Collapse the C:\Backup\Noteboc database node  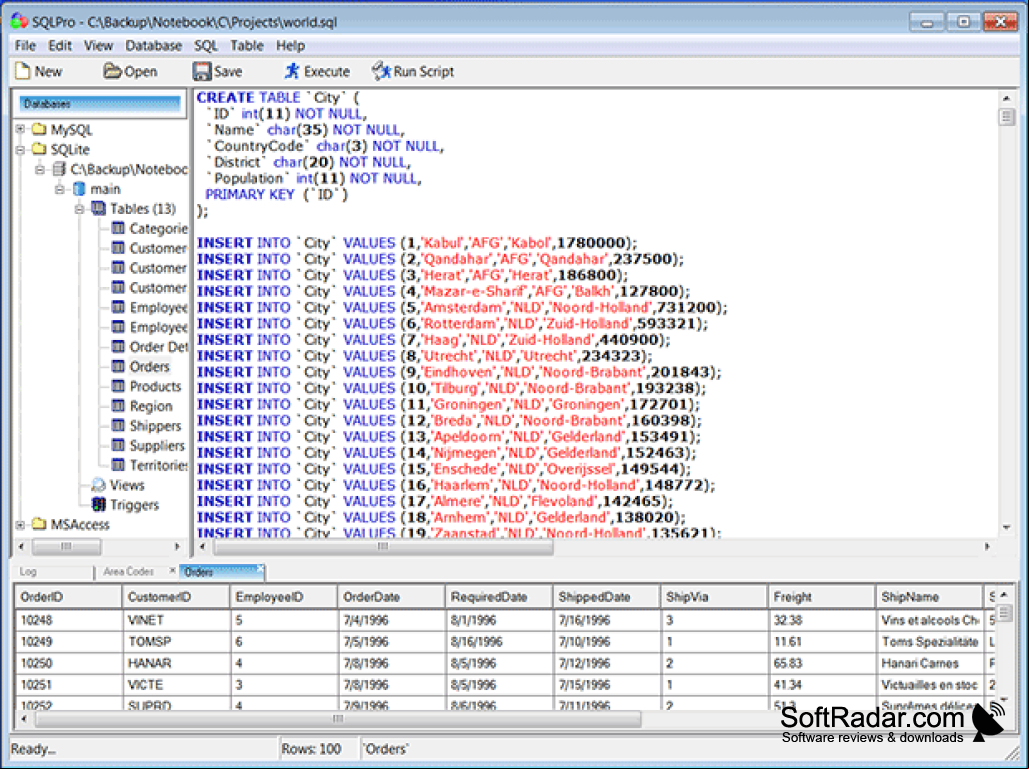point(40,169)
